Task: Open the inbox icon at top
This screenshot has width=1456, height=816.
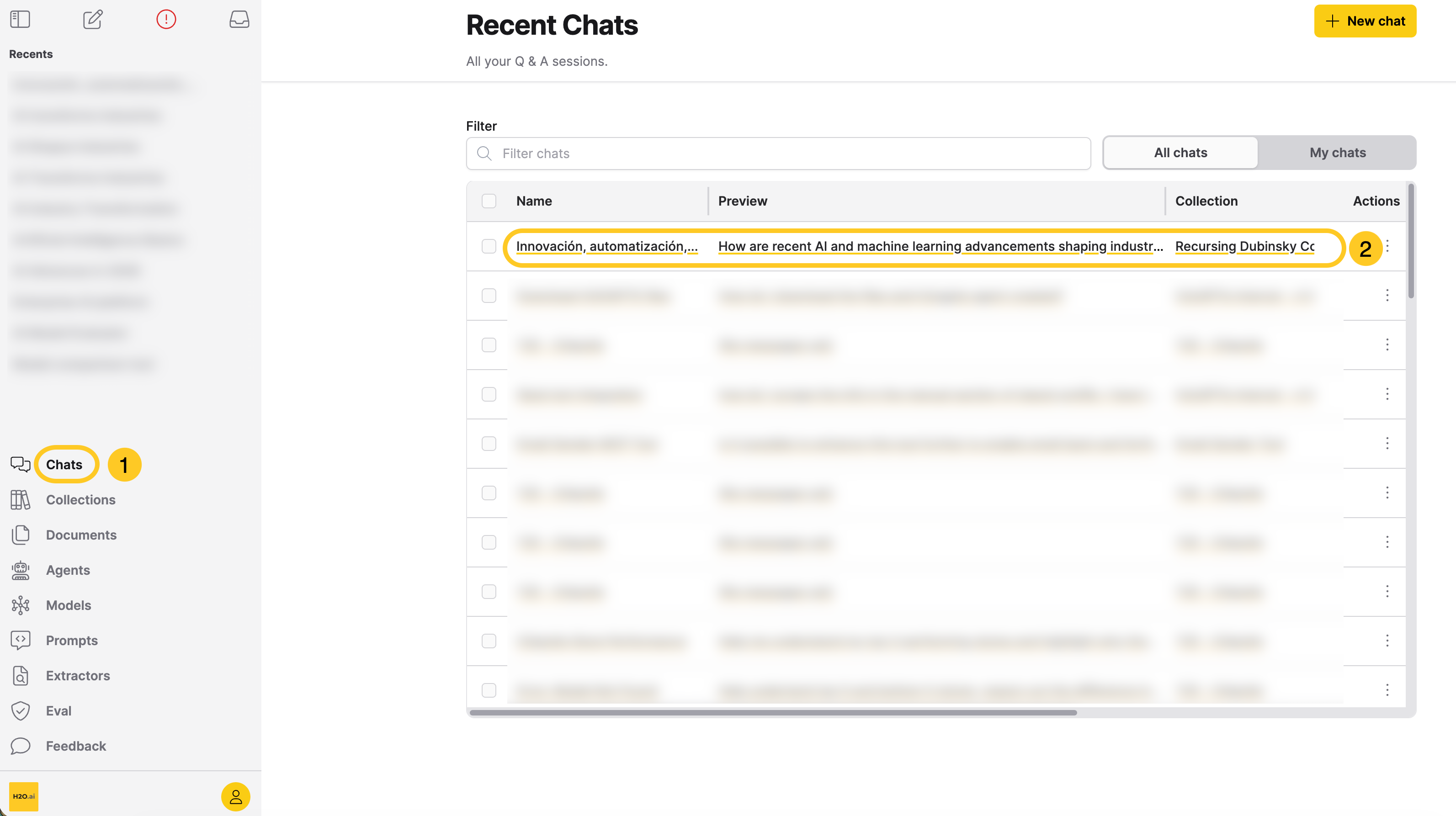Action: 239,19
